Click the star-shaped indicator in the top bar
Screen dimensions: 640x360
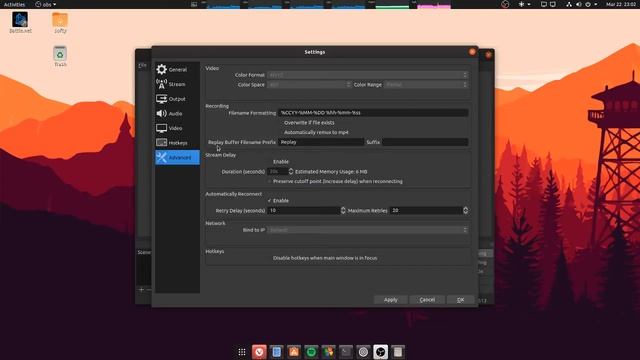[521, 4]
